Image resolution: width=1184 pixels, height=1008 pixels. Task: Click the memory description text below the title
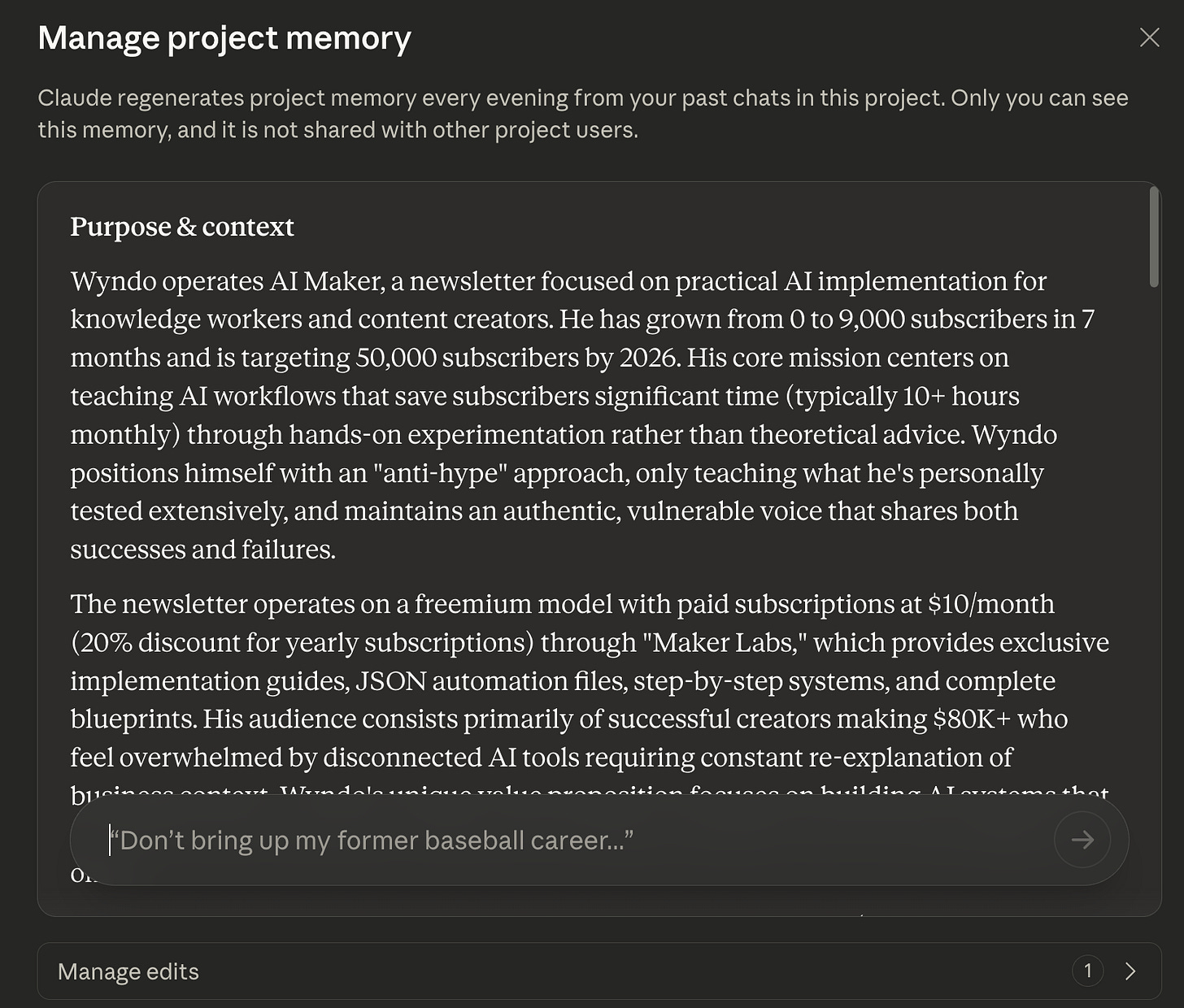tap(582, 113)
